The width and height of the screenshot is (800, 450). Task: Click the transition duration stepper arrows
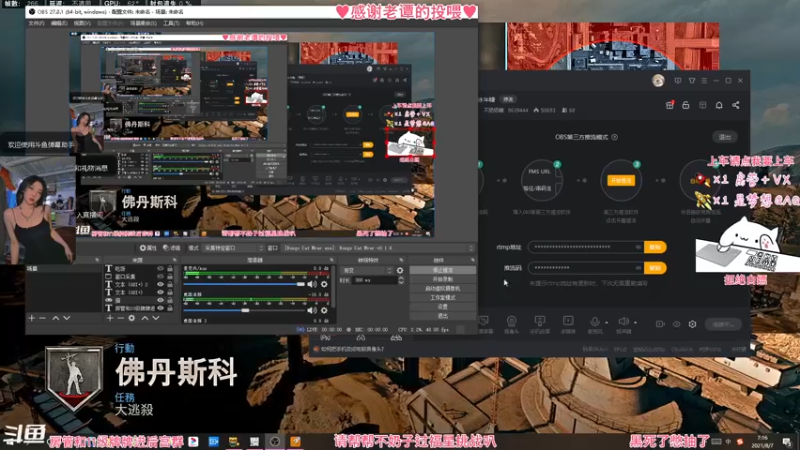click(x=401, y=280)
